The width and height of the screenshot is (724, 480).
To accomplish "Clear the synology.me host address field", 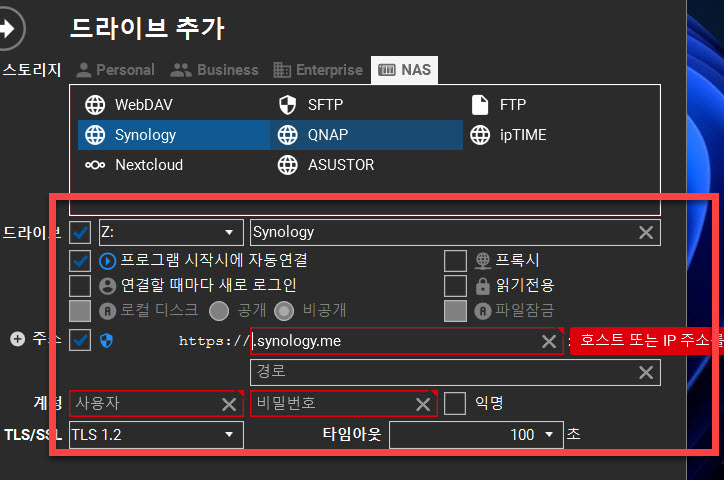I will pyautogui.click(x=549, y=342).
